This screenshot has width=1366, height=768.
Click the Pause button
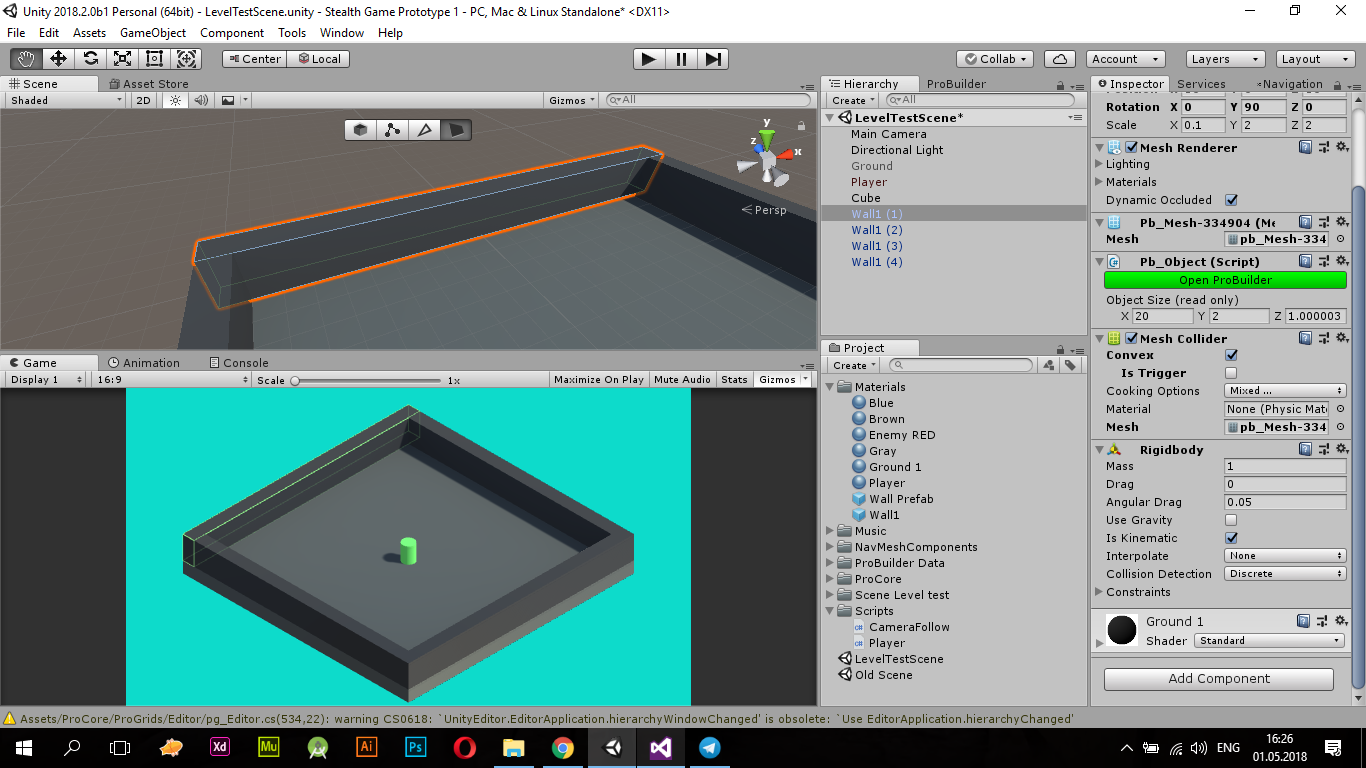(x=681, y=59)
